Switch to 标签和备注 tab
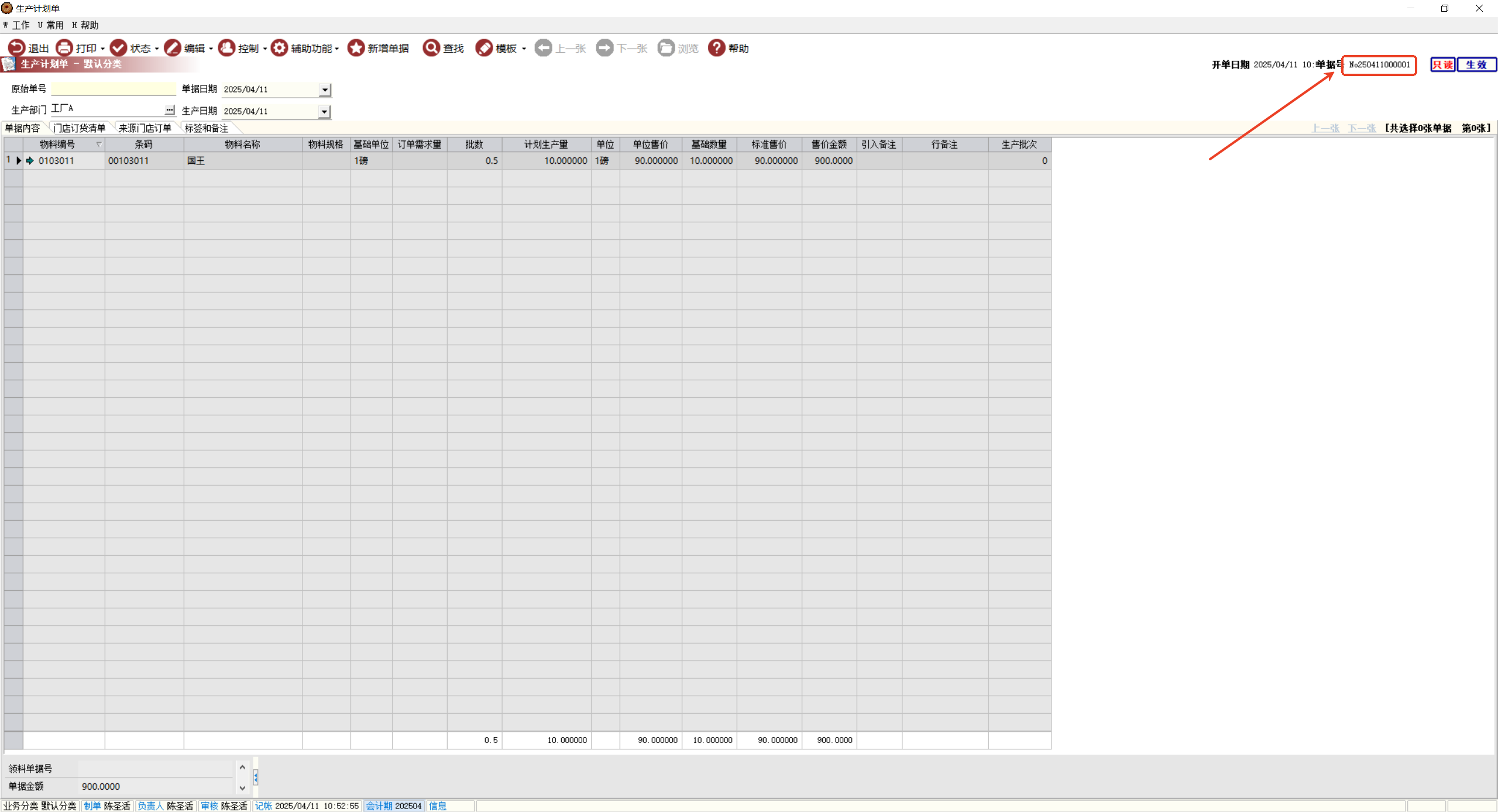1498x812 pixels. click(206, 128)
